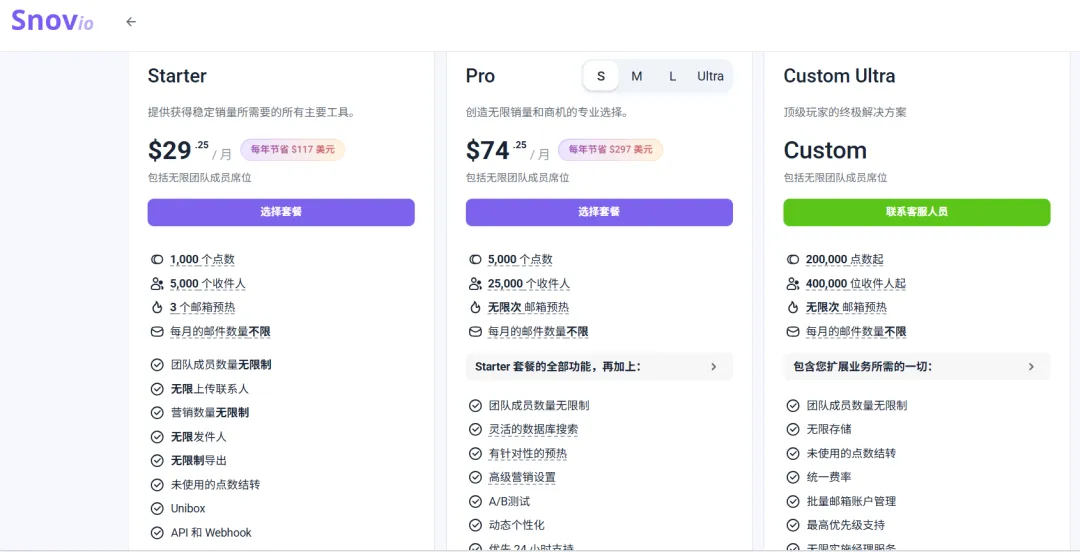
Task: Click the Custom Ultra plan heading
Action: 839,76
